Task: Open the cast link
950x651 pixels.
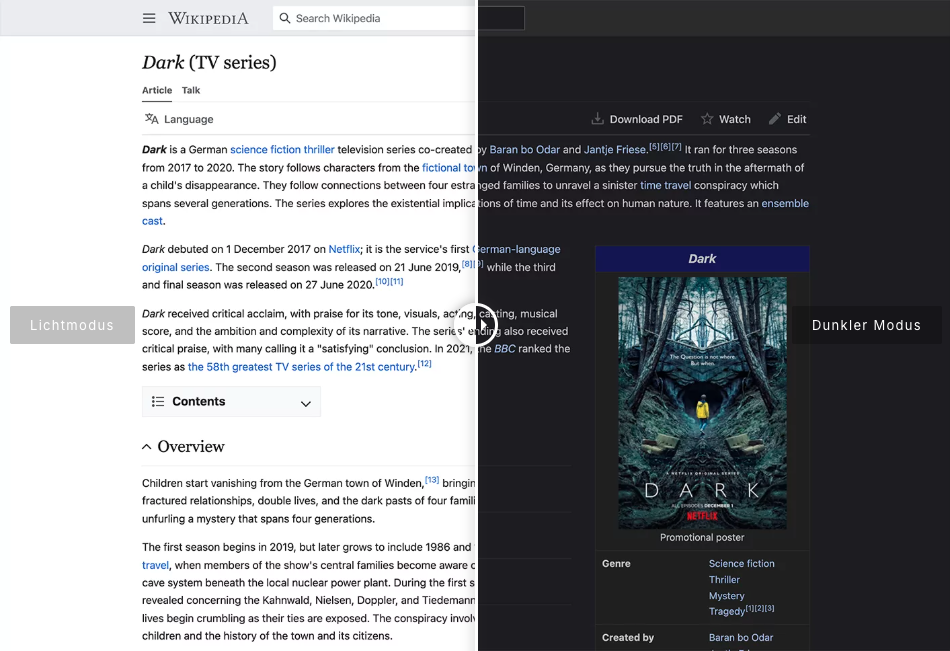Action: [x=152, y=221]
